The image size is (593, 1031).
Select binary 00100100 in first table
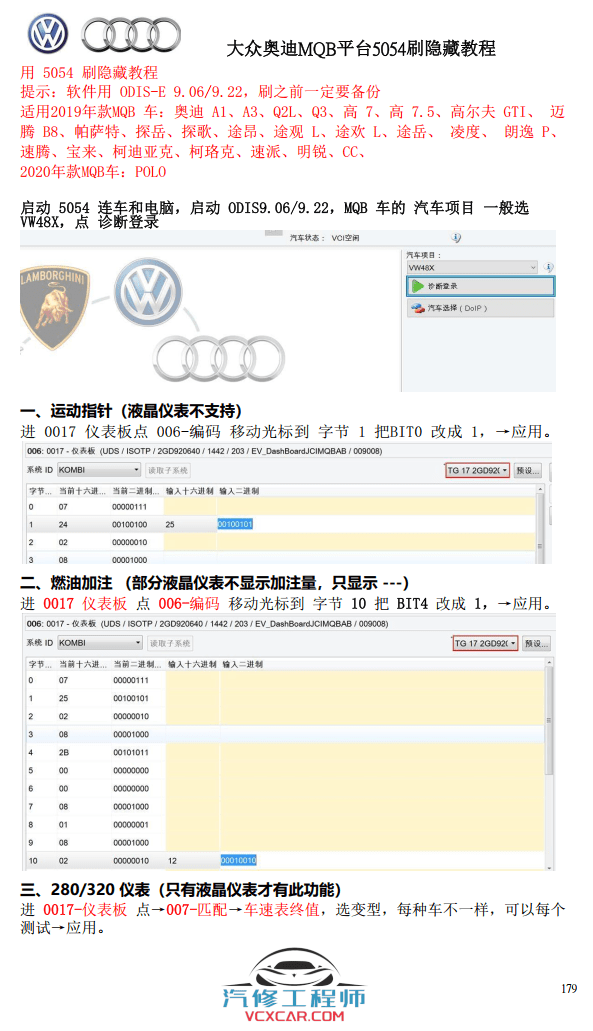tap(130, 525)
